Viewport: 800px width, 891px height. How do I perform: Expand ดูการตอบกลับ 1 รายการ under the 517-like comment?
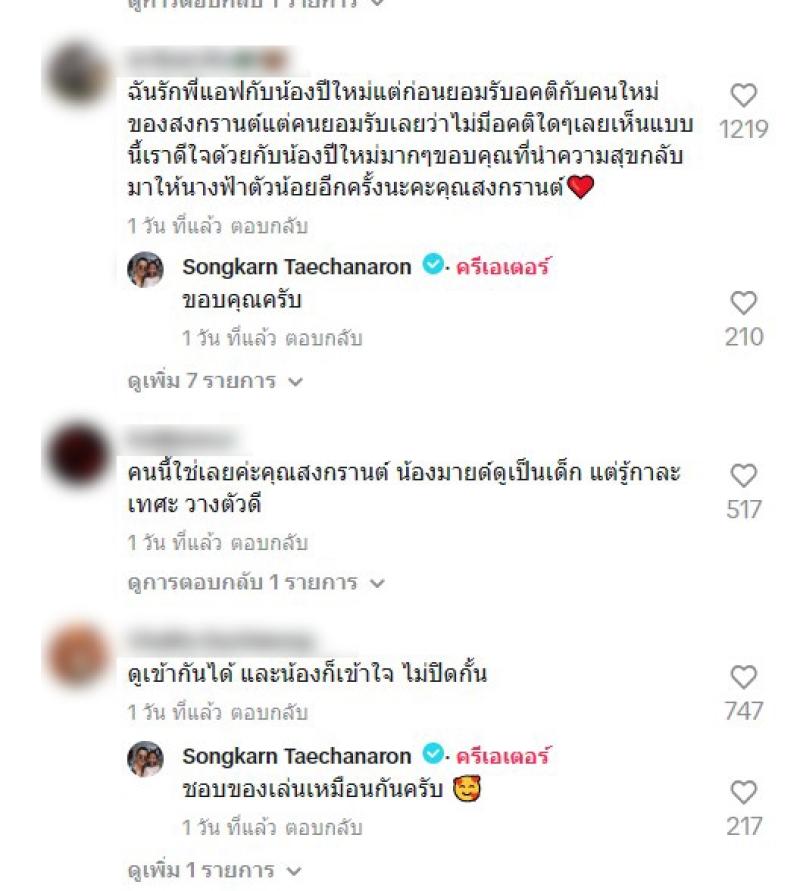point(256,582)
